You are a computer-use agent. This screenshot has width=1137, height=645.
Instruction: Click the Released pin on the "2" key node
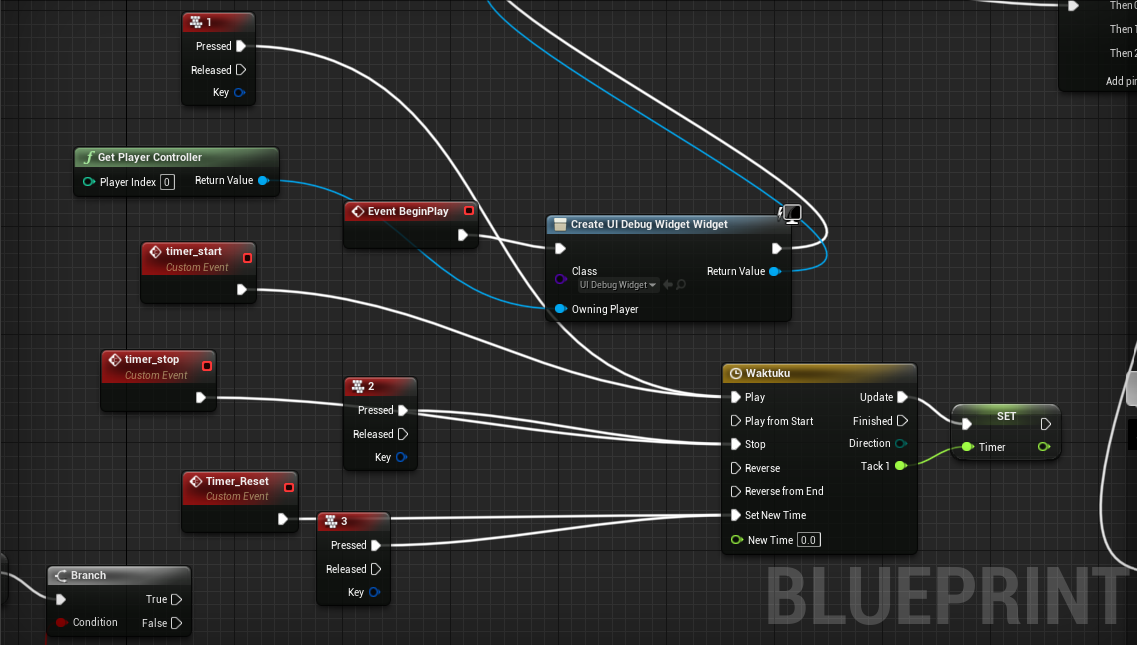[x=403, y=434]
